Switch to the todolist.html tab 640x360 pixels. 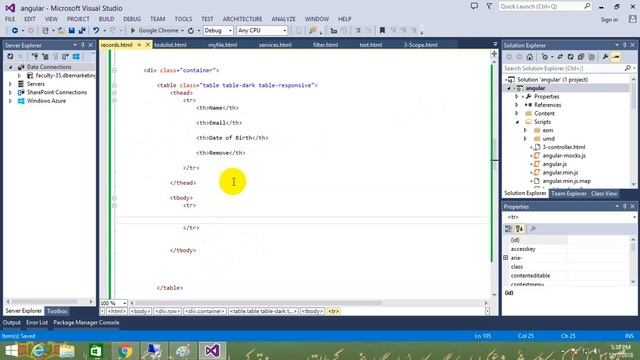point(170,45)
